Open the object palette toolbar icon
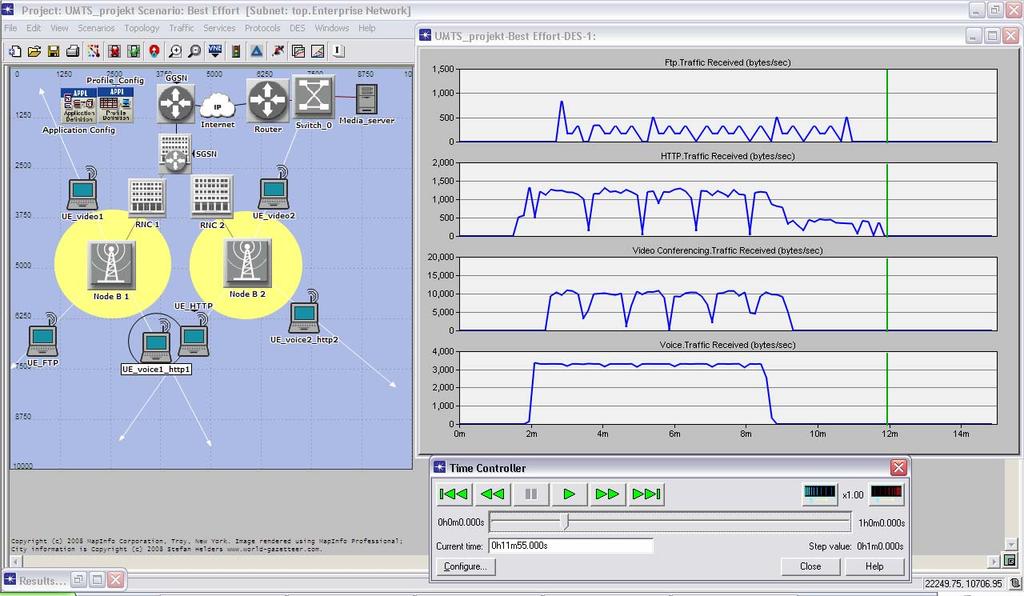The image size is (1024, 596). tap(94, 51)
